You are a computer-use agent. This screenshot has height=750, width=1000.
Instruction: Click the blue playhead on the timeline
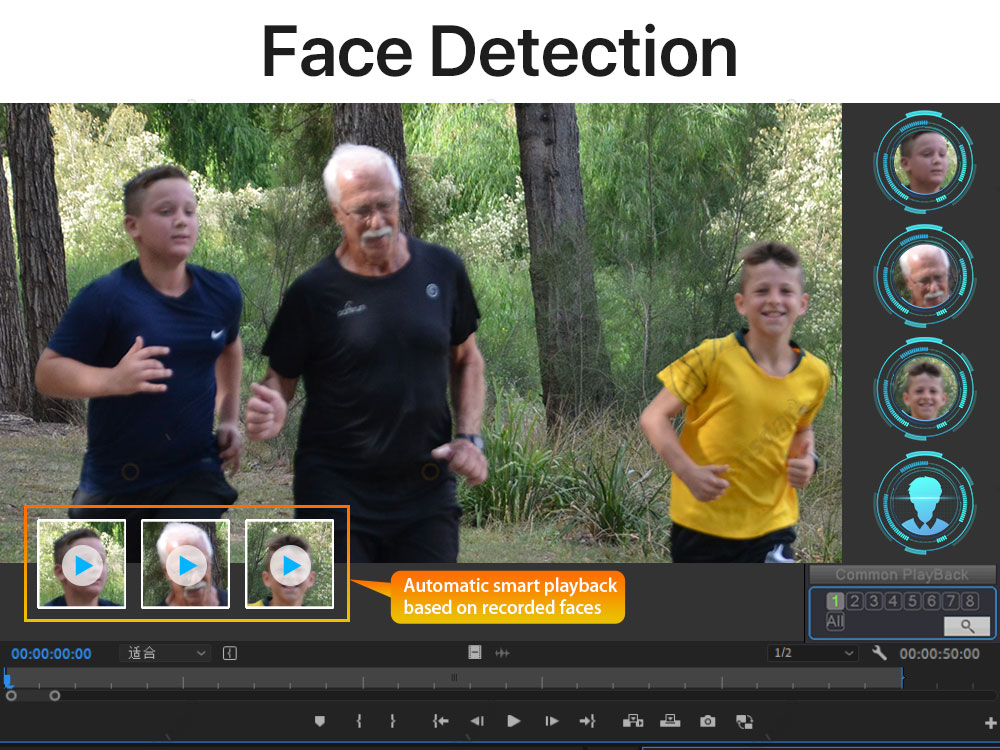(x=8, y=679)
